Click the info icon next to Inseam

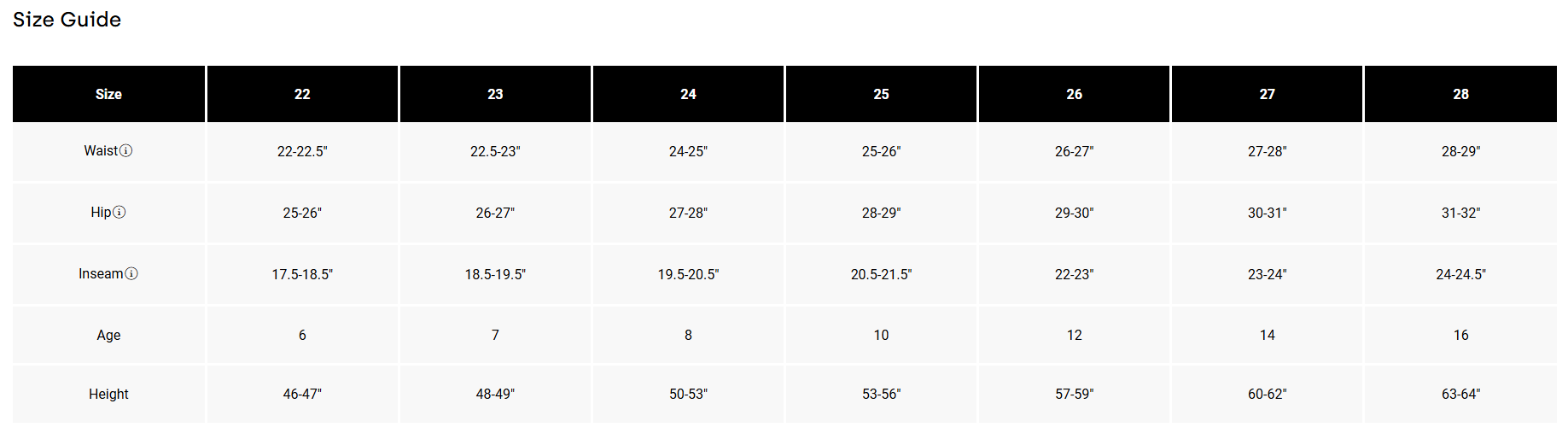(x=131, y=274)
